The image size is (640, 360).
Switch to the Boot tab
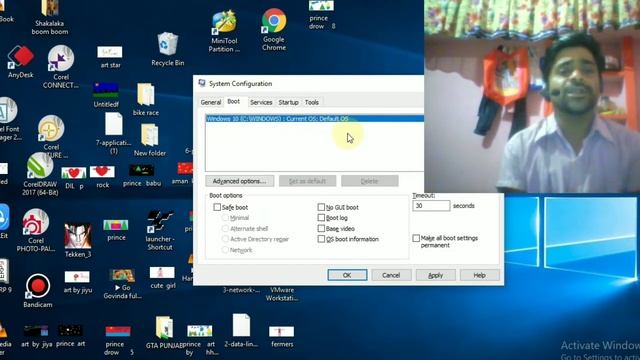point(234,102)
